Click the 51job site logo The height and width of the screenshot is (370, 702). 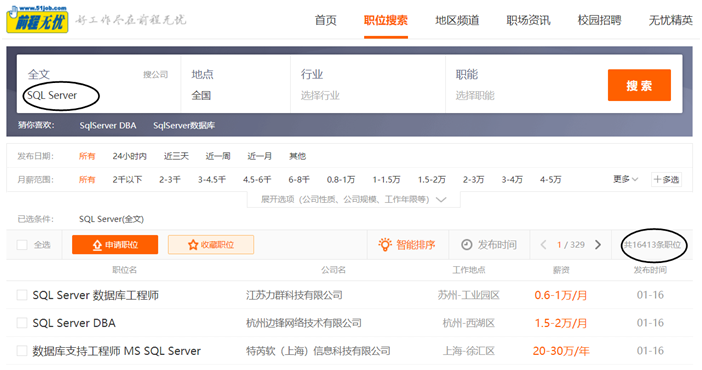pos(37,19)
